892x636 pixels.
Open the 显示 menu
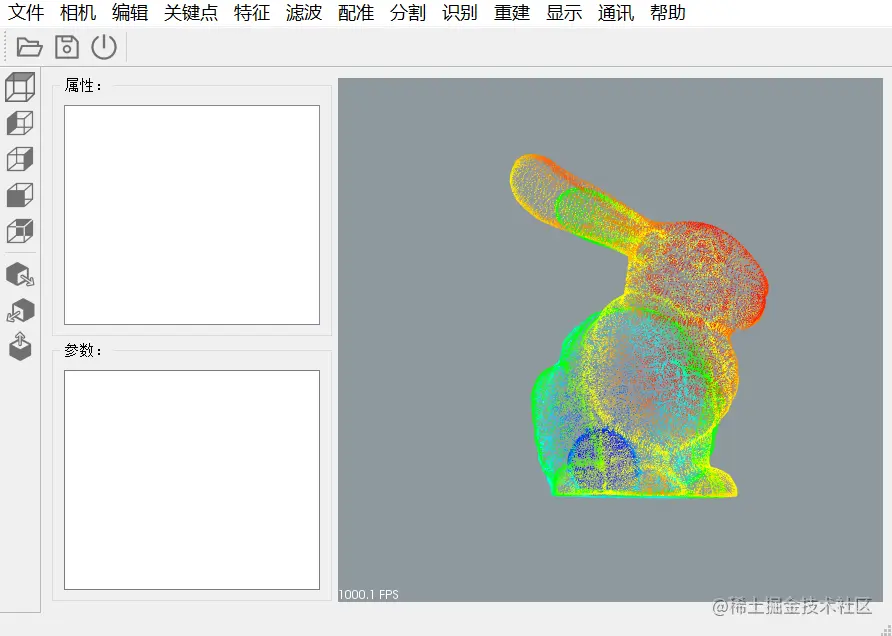click(564, 13)
